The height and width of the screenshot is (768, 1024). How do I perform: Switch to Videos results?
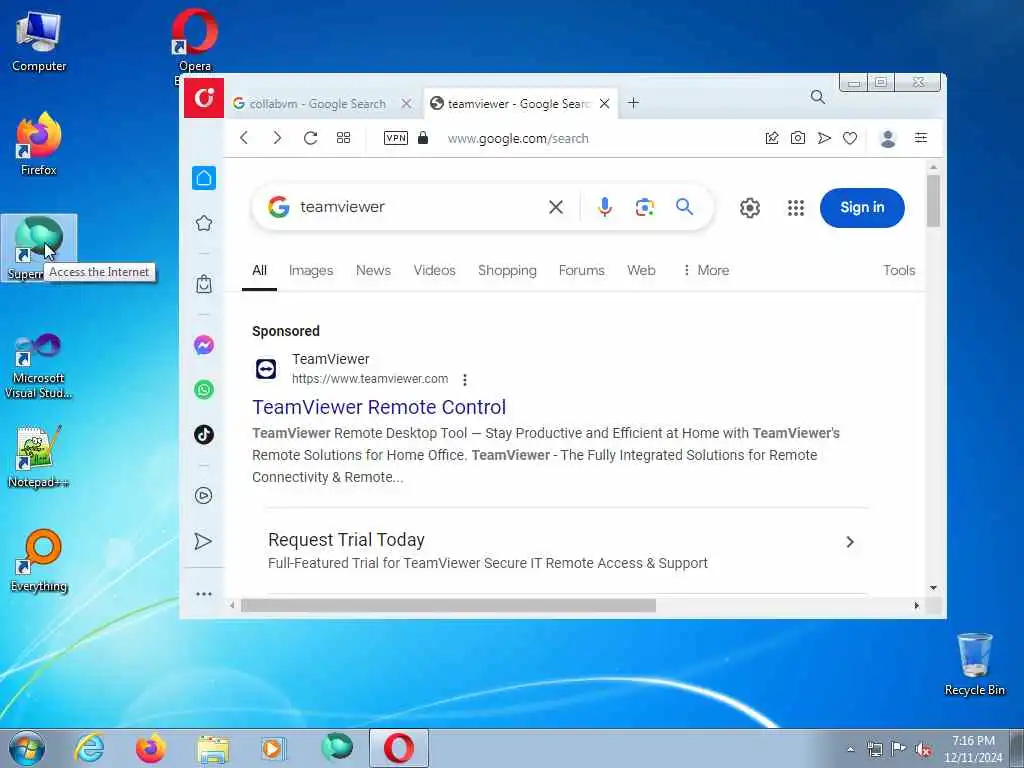point(434,270)
